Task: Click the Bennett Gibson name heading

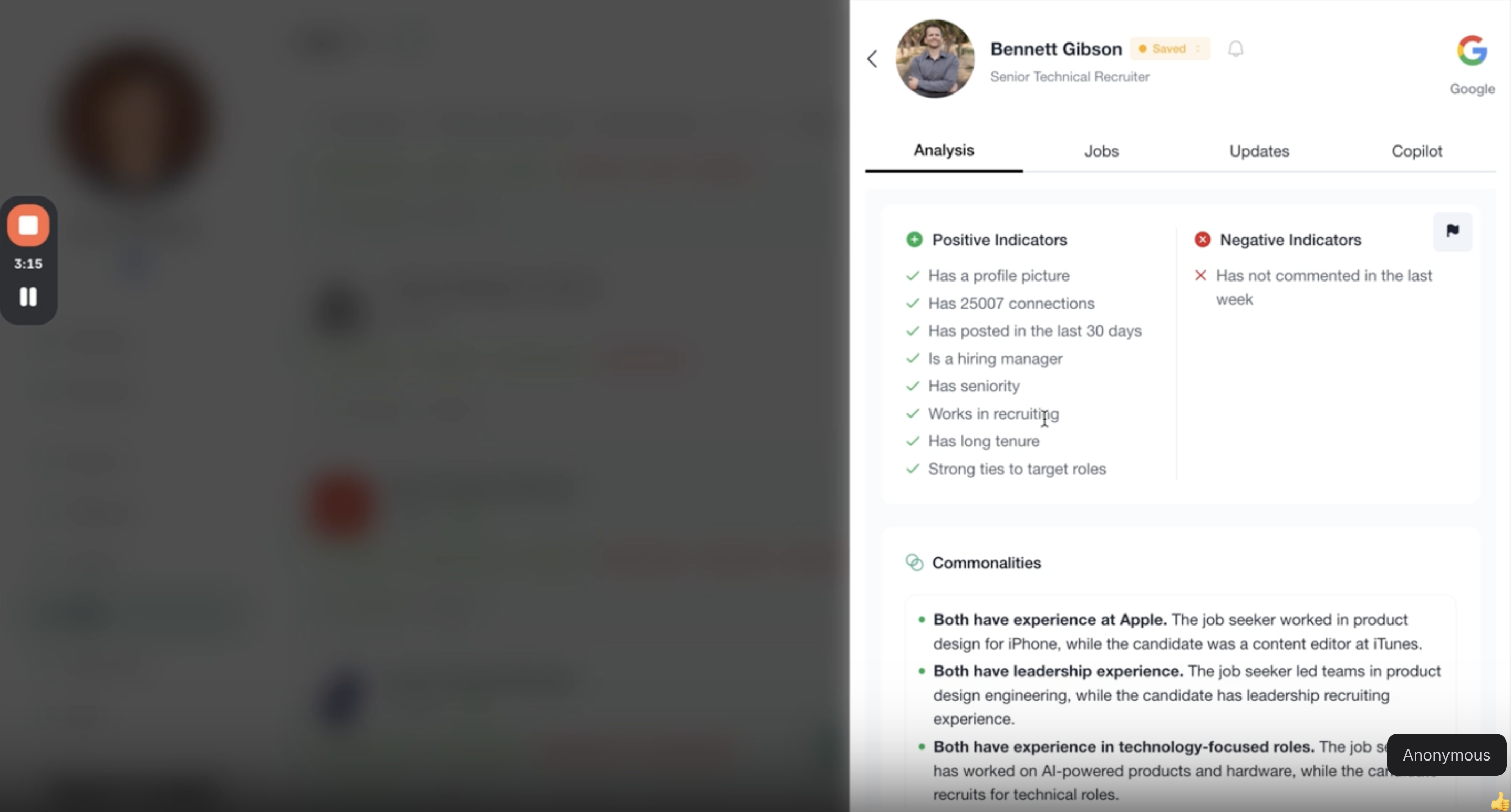Action: point(1056,49)
